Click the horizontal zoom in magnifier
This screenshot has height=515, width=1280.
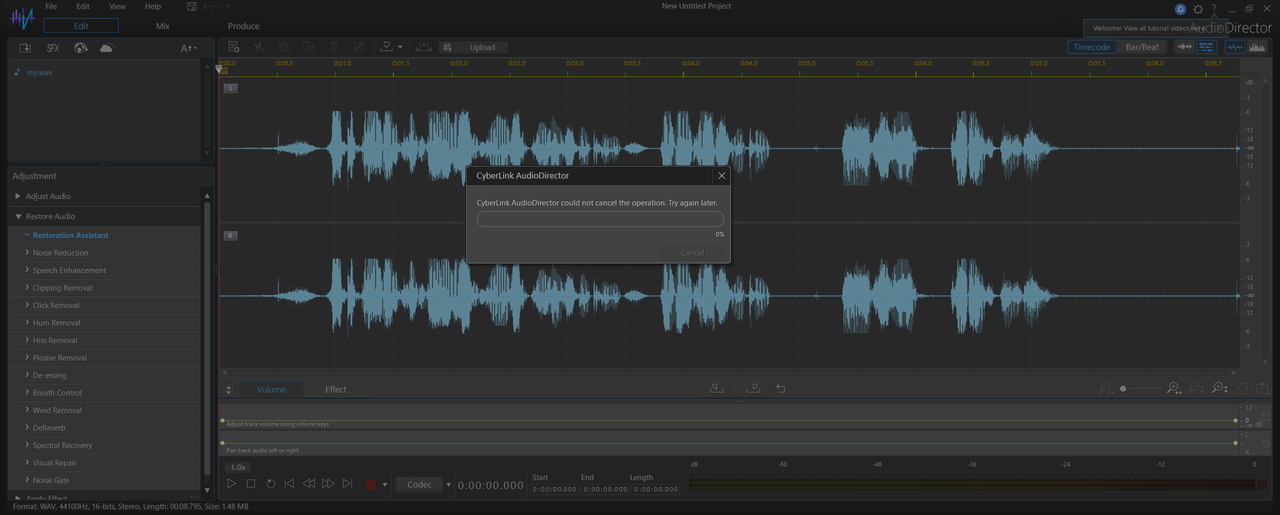tap(1174, 388)
